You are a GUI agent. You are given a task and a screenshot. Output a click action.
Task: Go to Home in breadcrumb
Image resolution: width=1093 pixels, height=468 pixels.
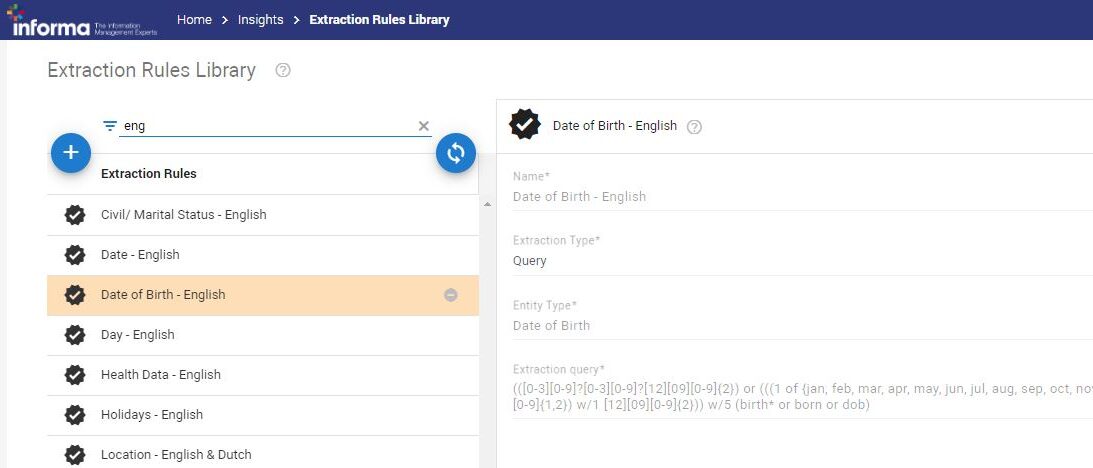click(194, 20)
